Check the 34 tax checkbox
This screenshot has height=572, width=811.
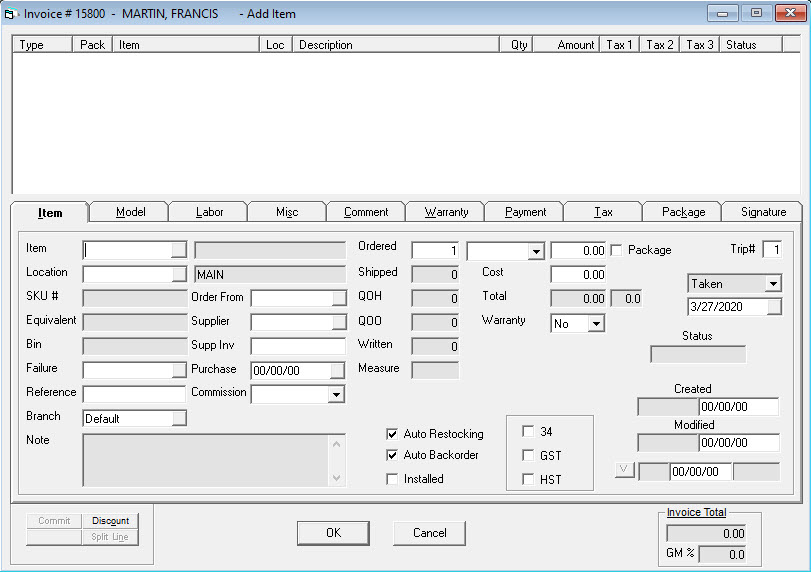[x=528, y=431]
